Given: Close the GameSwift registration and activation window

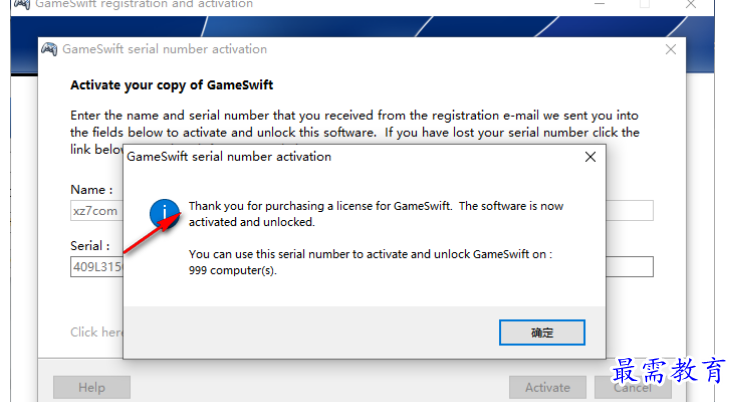Looking at the screenshot, I should (690, 4).
